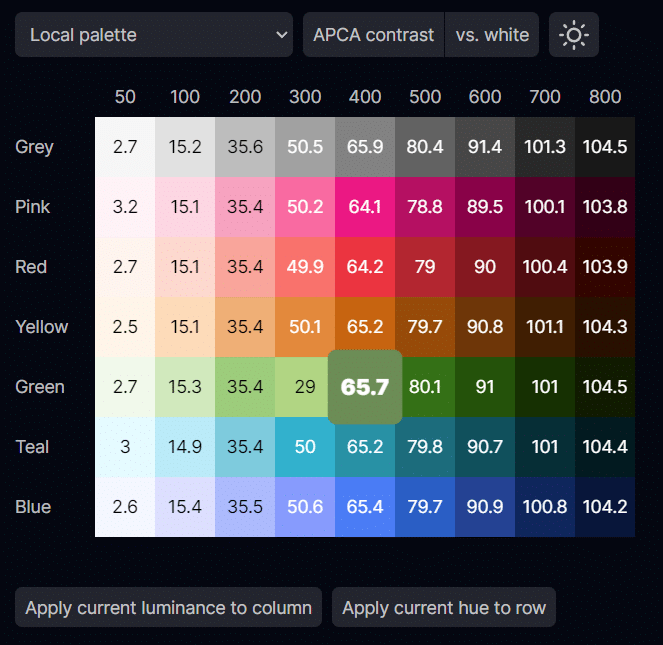Choose the Red 300 swatch showing 49.9
Image resolution: width=663 pixels, height=645 pixels.
click(x=305, y=267)
